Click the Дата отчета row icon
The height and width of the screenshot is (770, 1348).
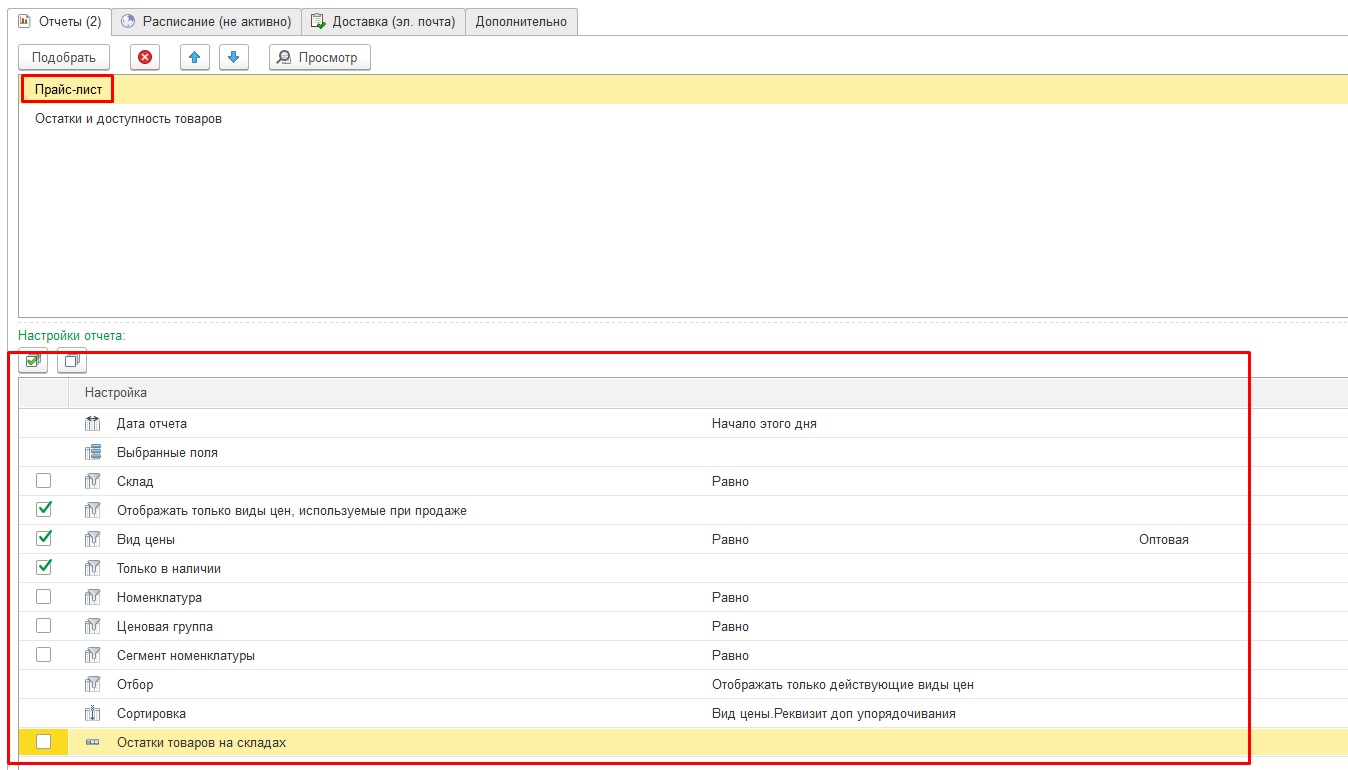93,423
